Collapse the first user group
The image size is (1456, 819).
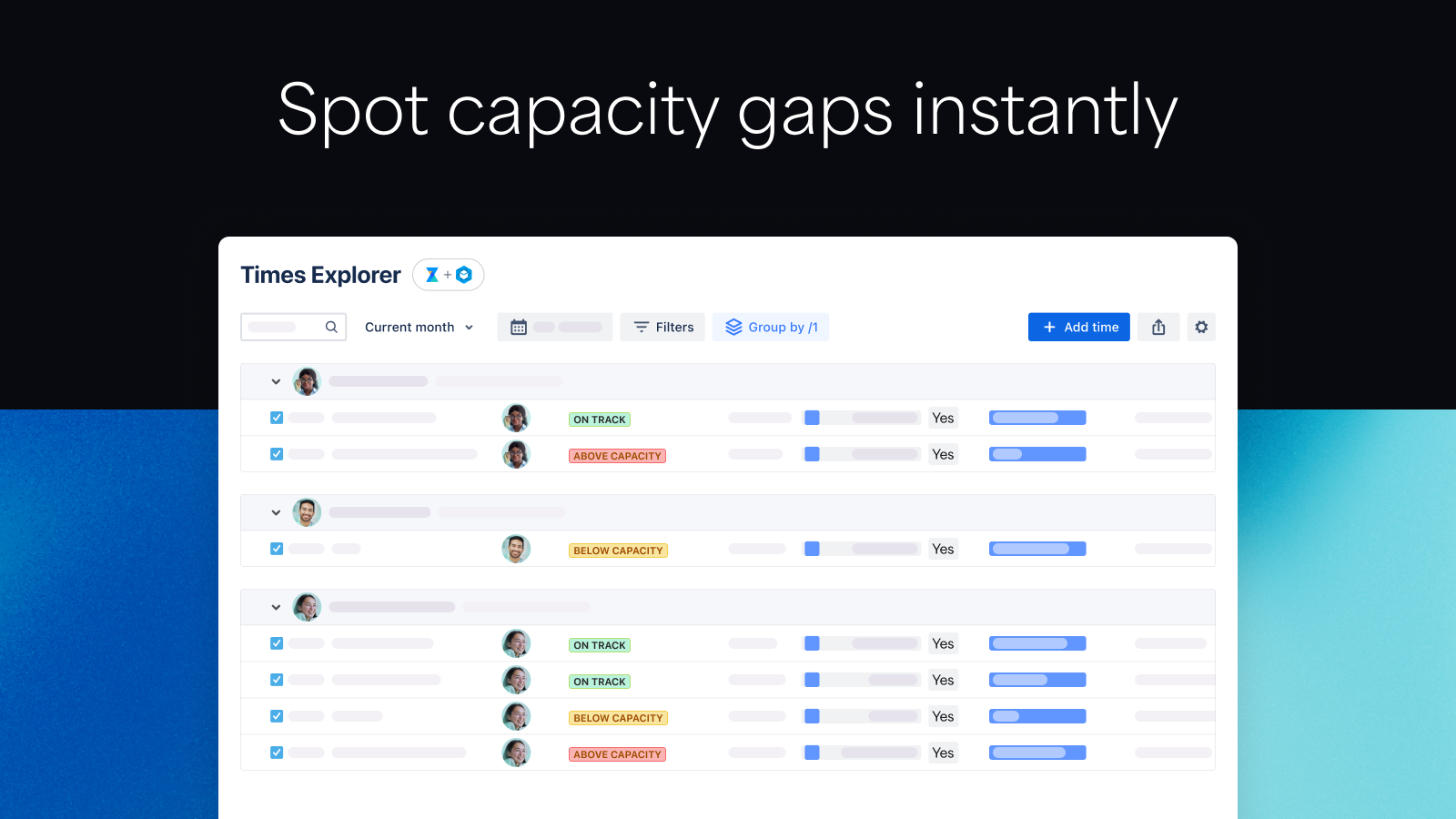point(276,382)
